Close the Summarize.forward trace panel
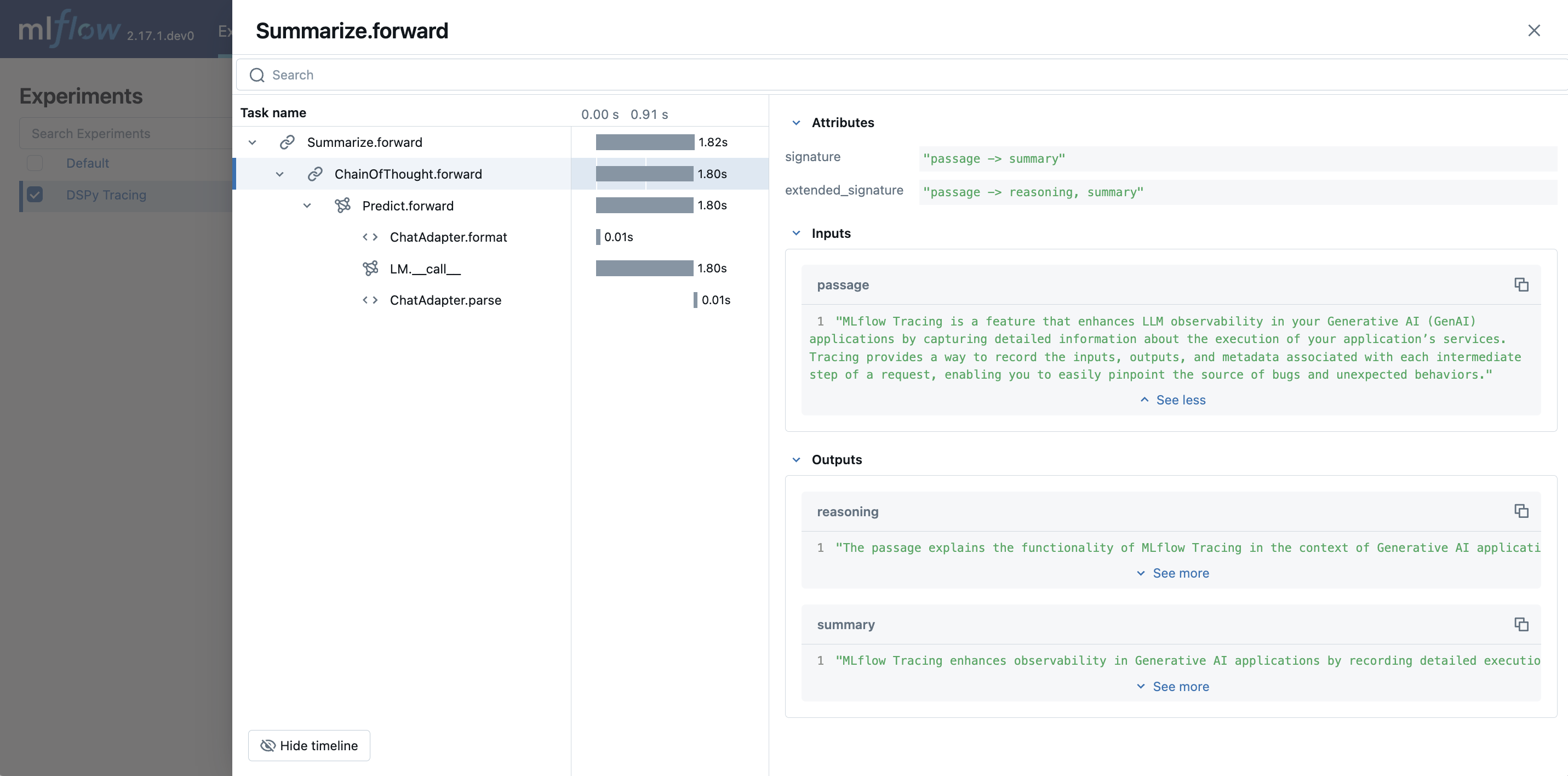The width and height of the screenshot is (1568, 776). pyautogui.click(x=1534, y=31)
